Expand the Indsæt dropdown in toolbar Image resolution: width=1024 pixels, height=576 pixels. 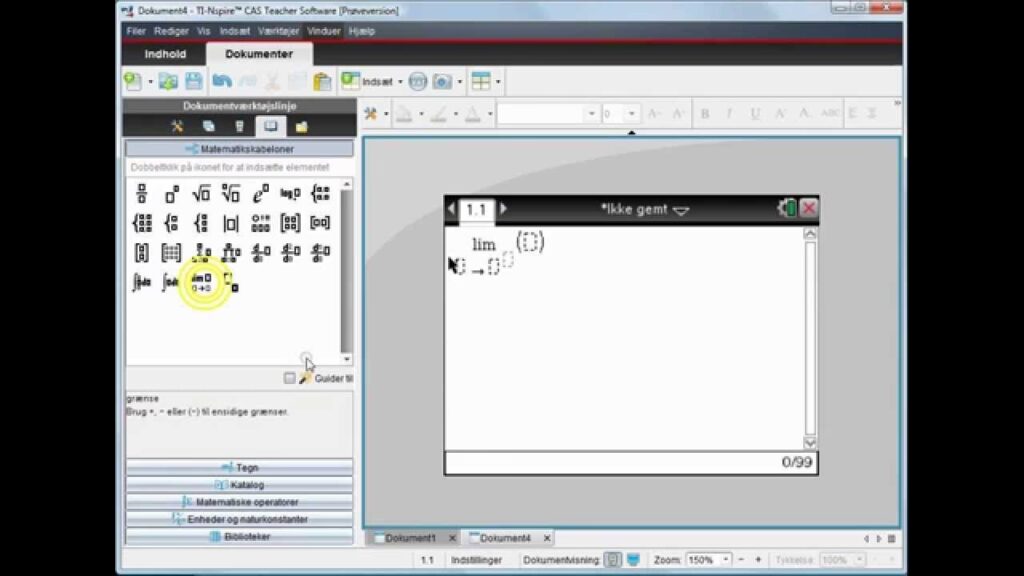pyautogui.click(x=399, y=82)
